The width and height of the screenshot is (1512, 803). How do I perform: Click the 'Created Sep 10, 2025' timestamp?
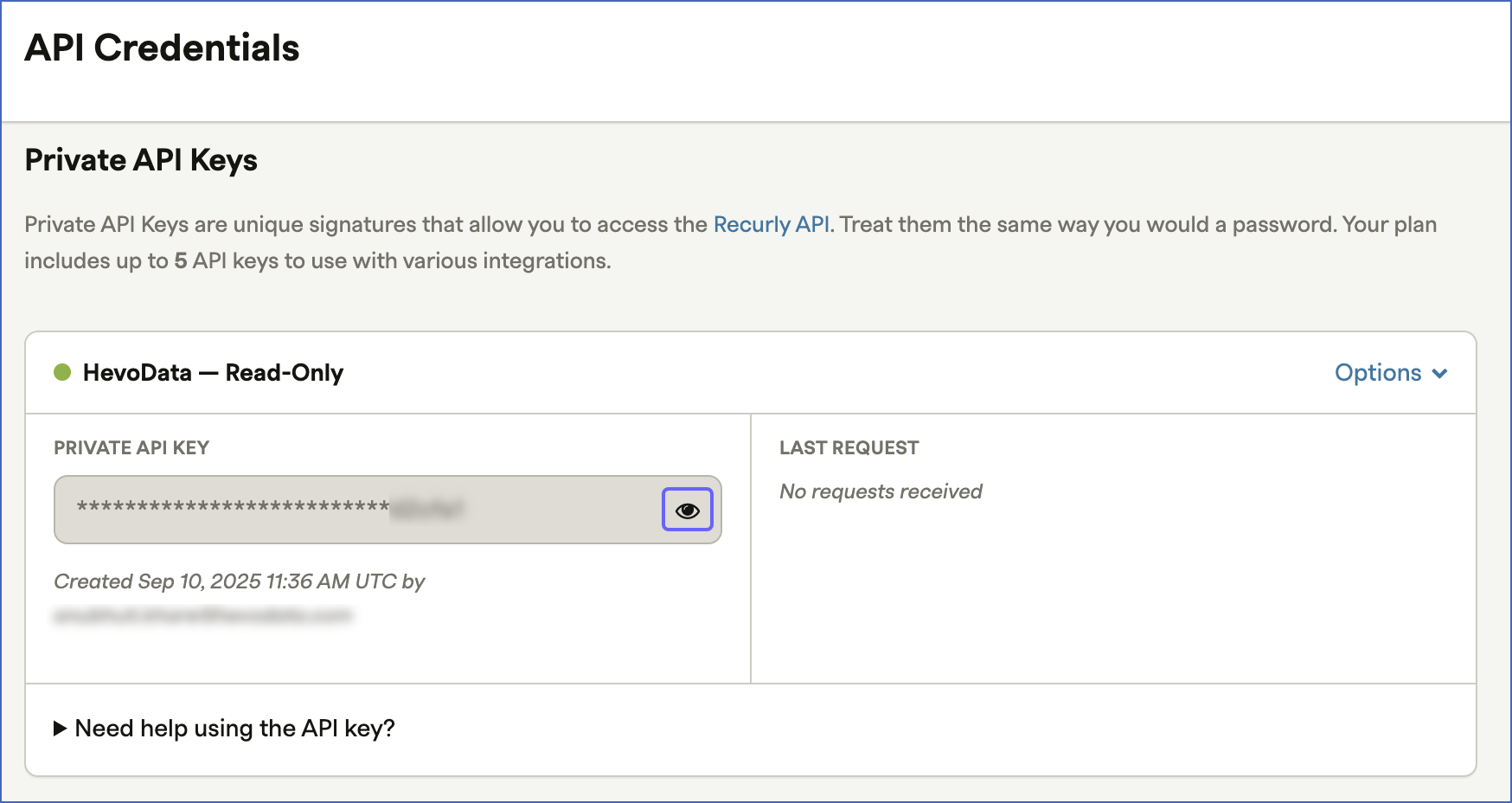point(240,581)
